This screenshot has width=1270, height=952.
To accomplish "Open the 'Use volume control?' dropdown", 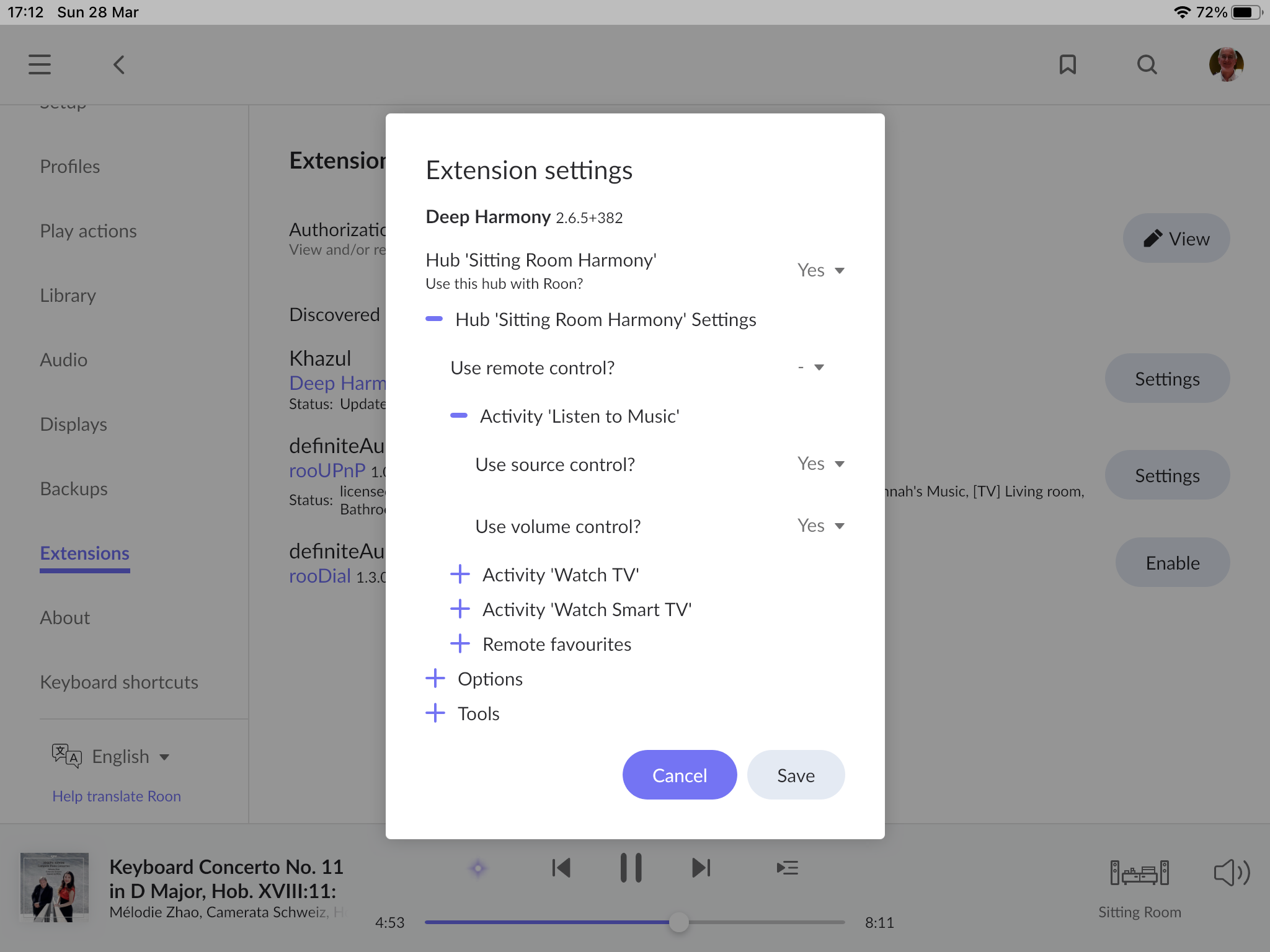I will pyautogui.click(x=821, y=525).
